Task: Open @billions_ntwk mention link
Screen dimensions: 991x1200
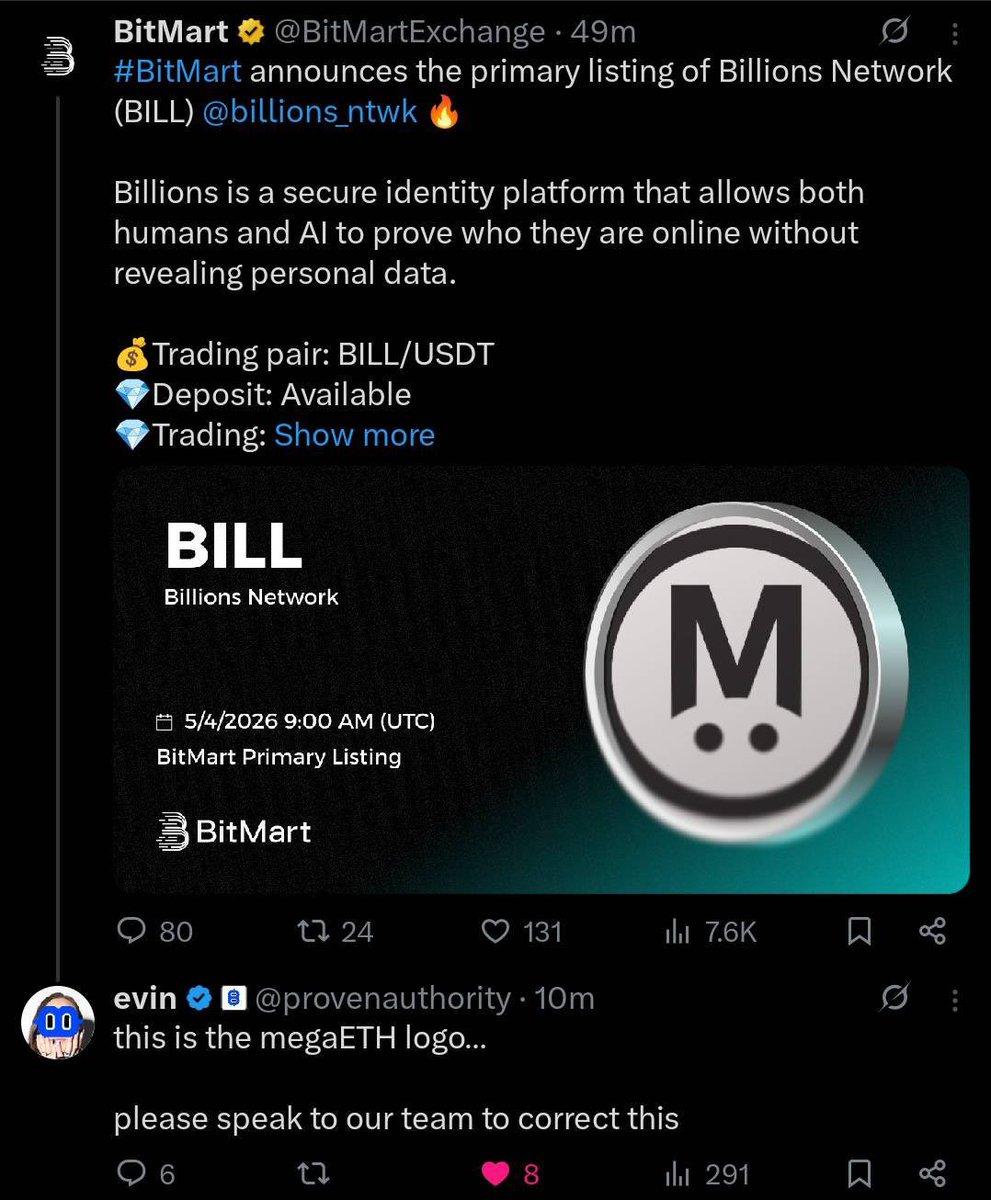Action: pos(309,112)
